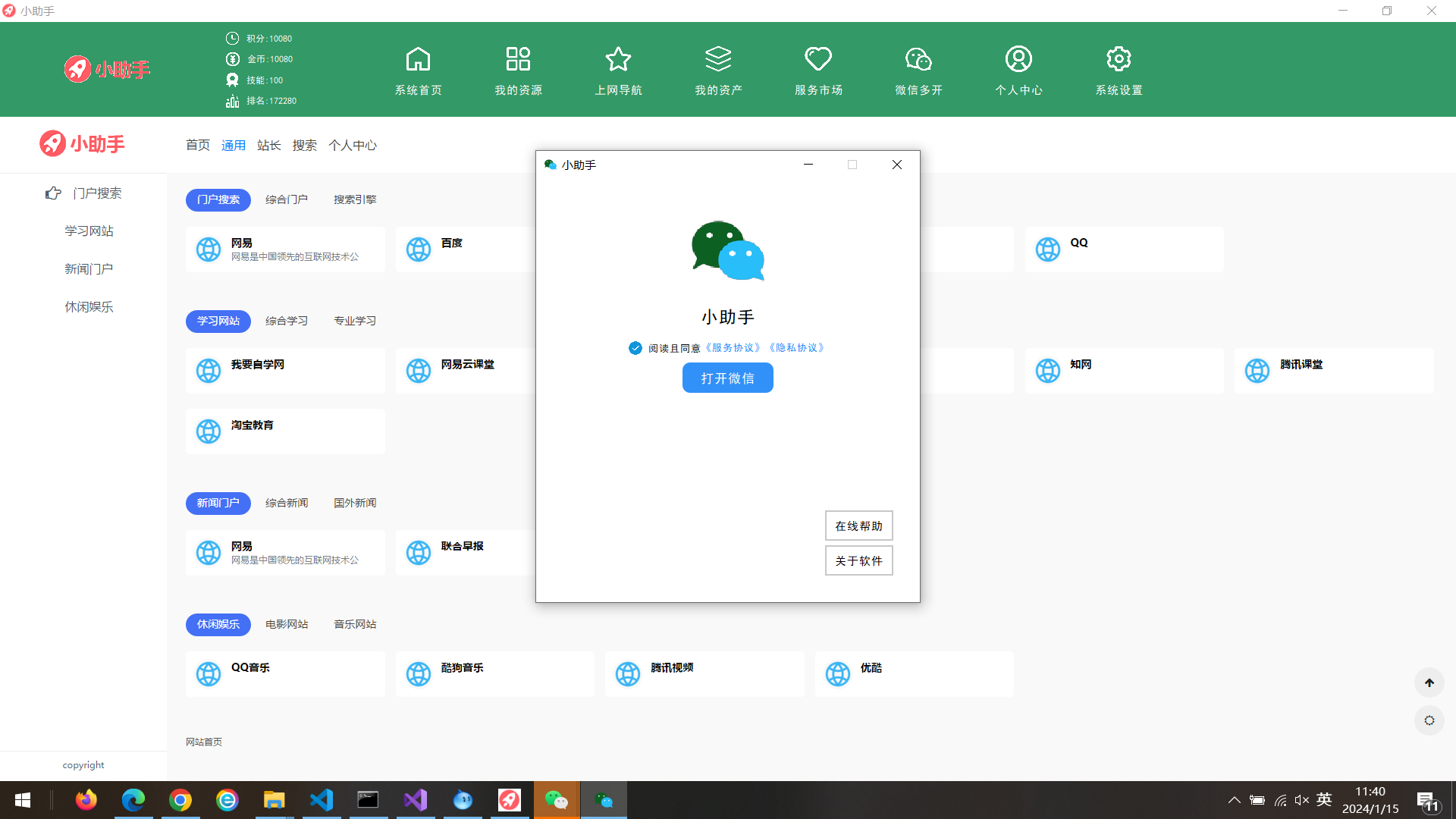
Task: Click the back-to-top arrow button
Action: click(x=1429, y=682)
